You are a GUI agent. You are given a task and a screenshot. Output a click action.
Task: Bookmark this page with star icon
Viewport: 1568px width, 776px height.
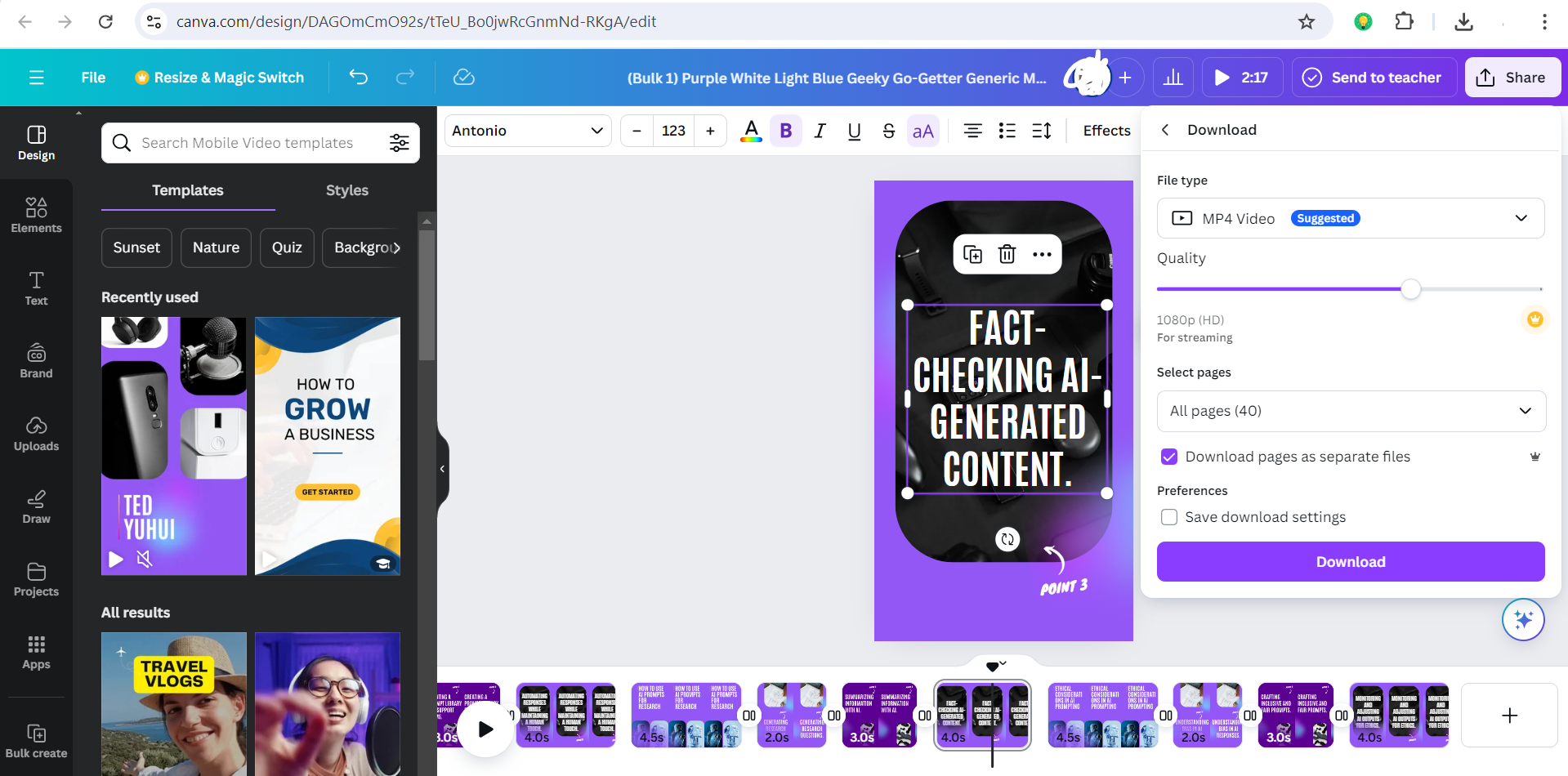(1307, 22)
